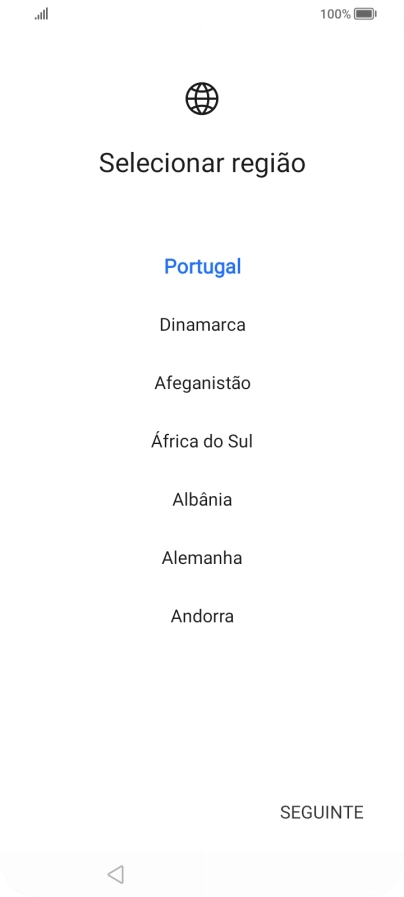This screenshot has width=404, height=897.
Task: Choose Albânia as the region
Action: [x=203, y=499]
